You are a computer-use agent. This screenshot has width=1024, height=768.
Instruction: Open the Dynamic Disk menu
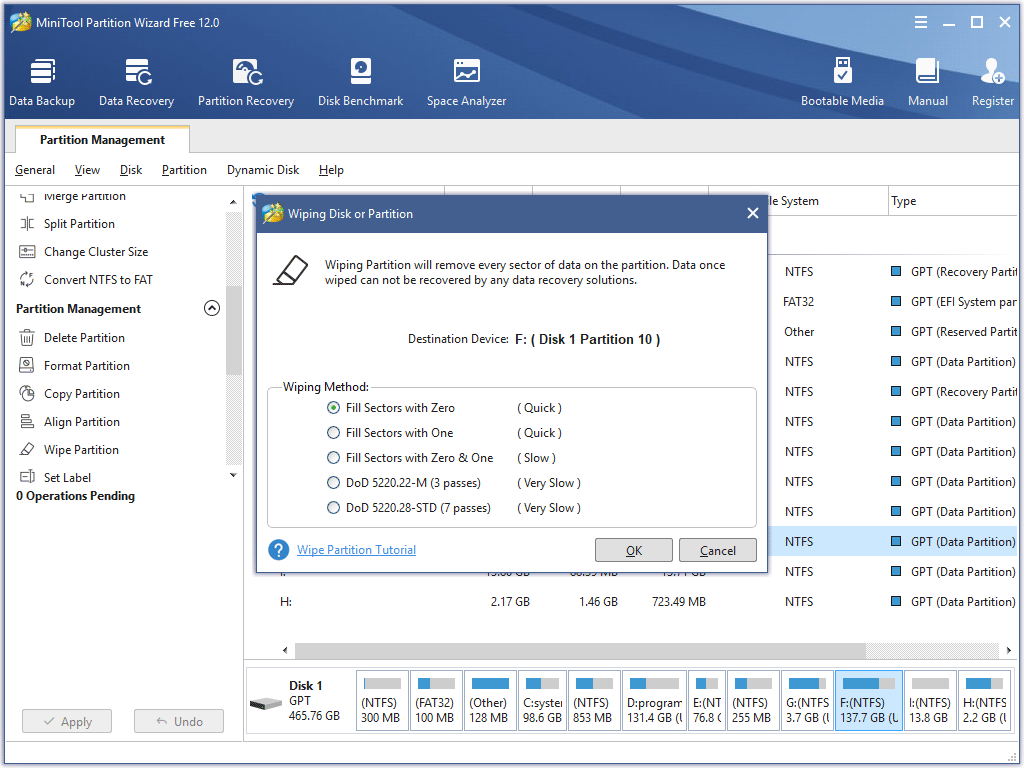click(263, 170)
